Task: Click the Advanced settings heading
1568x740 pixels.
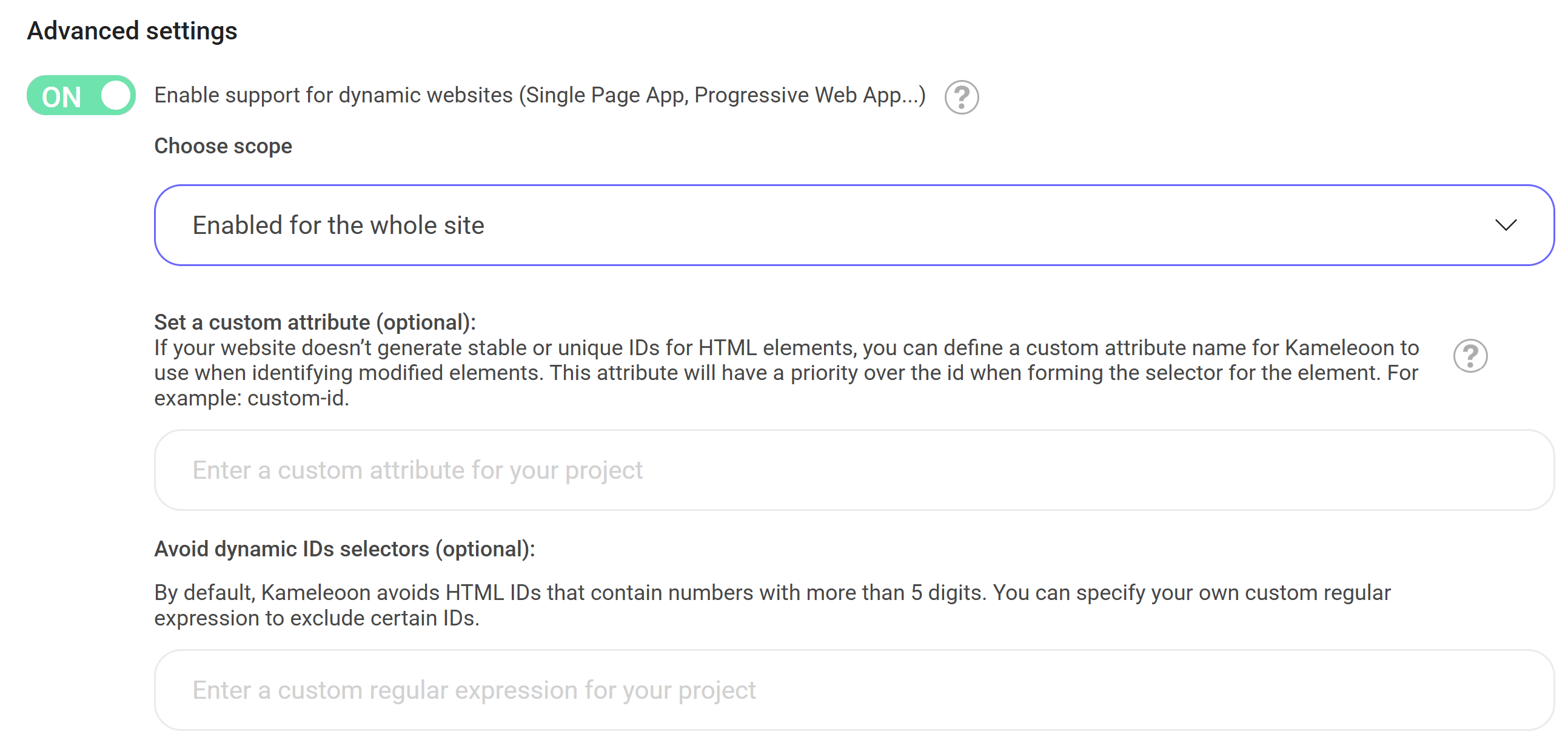Action: click(x=132, y=31)
